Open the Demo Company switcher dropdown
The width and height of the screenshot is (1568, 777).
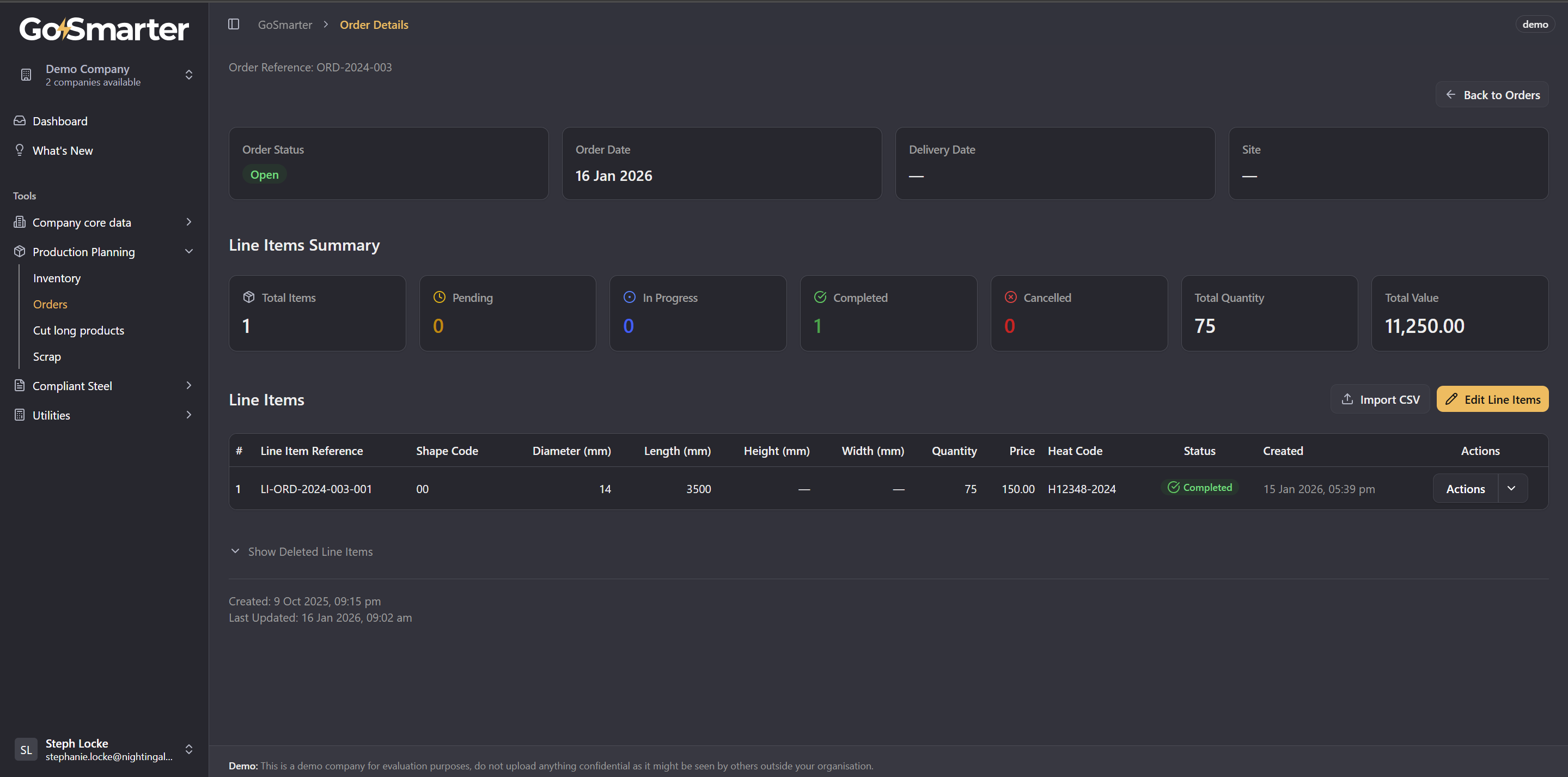188,75
